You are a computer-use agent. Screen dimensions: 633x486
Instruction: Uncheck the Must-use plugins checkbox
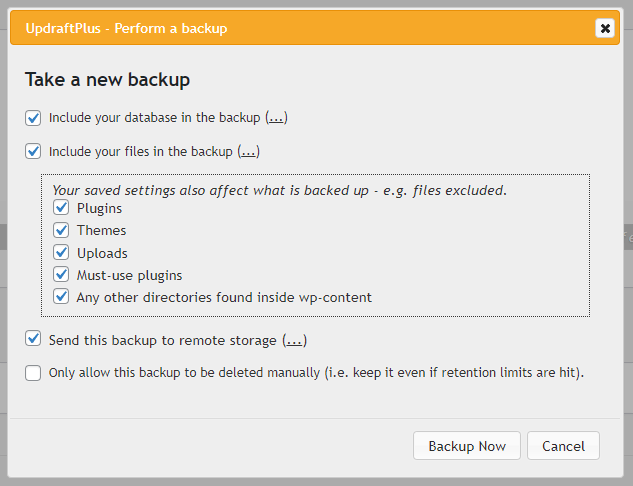click(x=62, y=275)
